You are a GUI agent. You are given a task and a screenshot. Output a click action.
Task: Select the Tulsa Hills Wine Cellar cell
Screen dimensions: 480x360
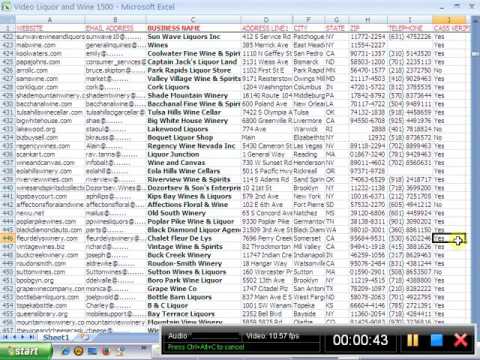point(193,112)
